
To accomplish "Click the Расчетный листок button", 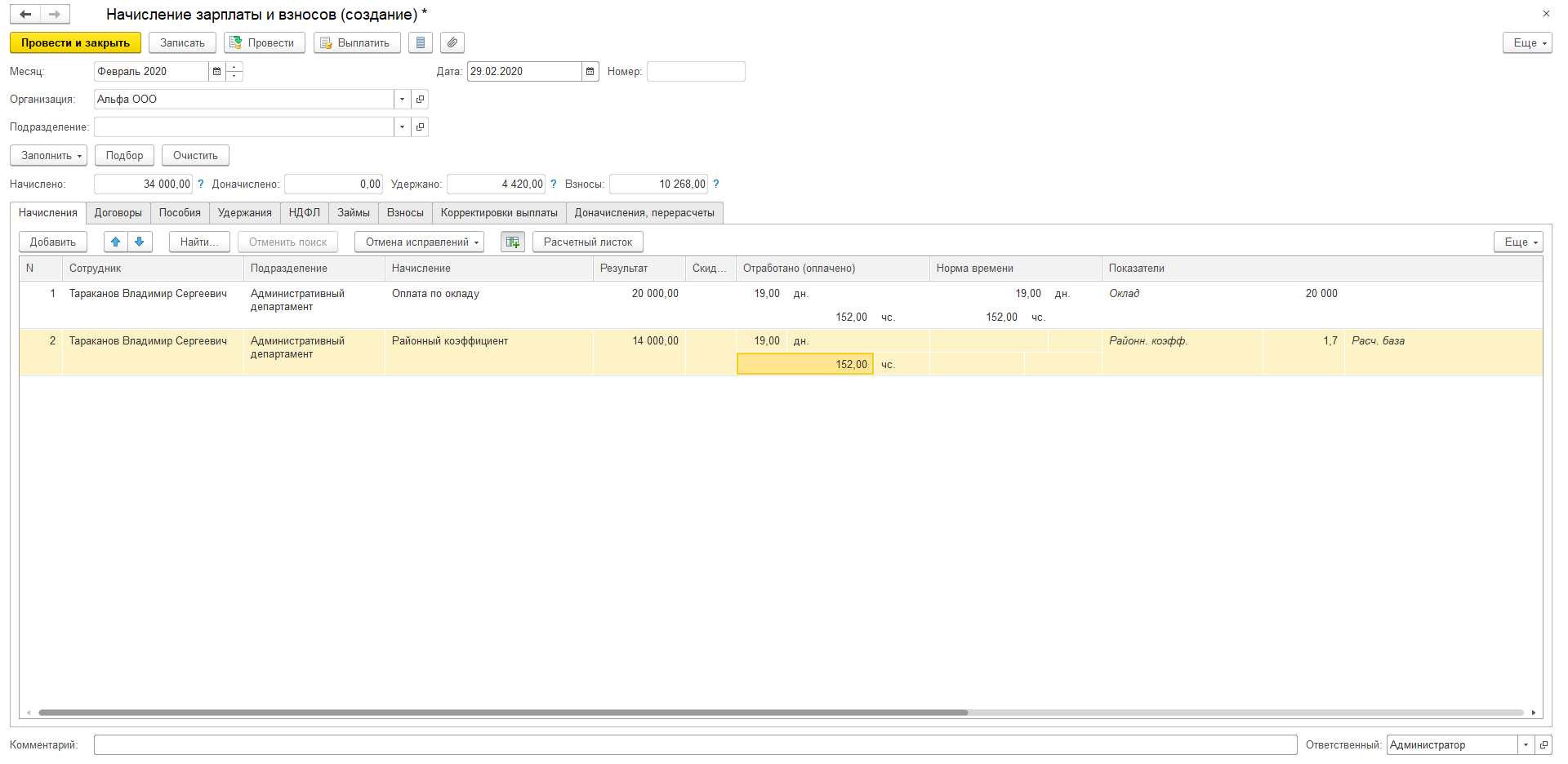I will pyautogui.click(x=588, y=242).
